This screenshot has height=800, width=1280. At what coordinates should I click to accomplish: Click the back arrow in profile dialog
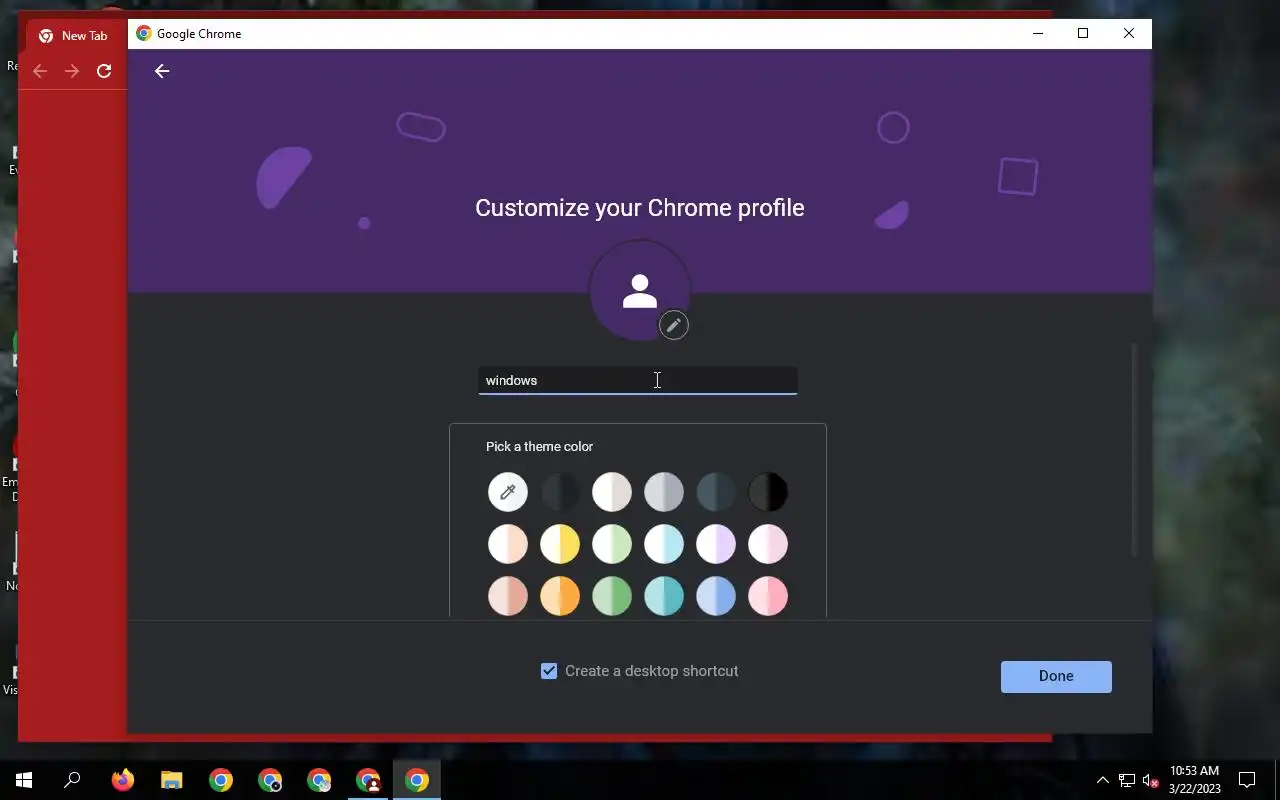tap(162, 71)
